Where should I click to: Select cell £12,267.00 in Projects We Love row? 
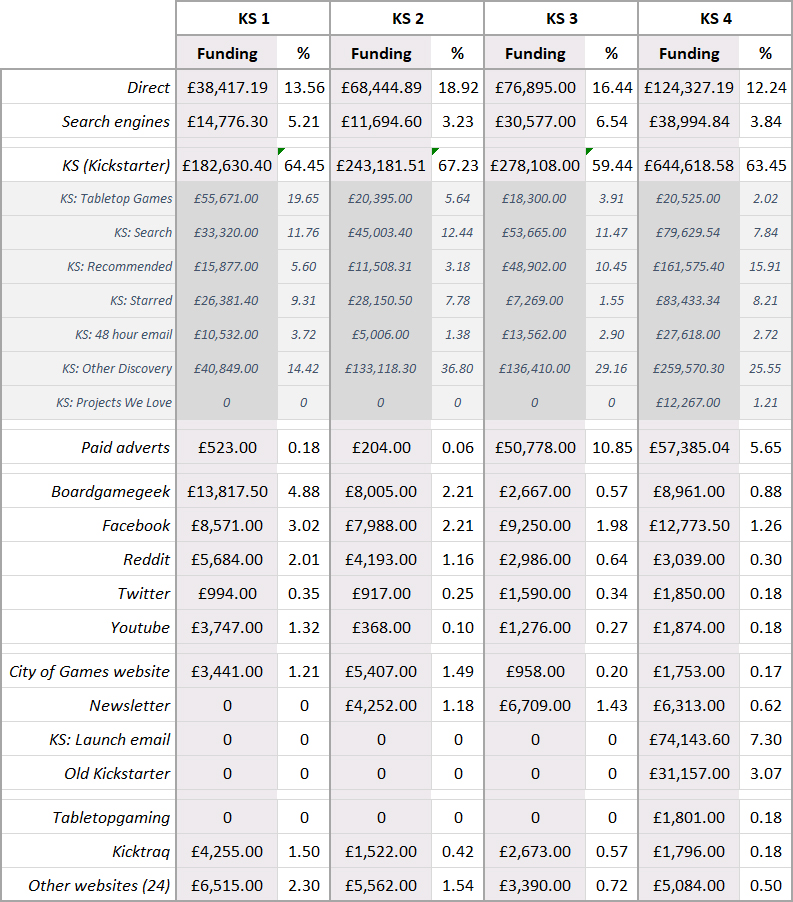688,402
